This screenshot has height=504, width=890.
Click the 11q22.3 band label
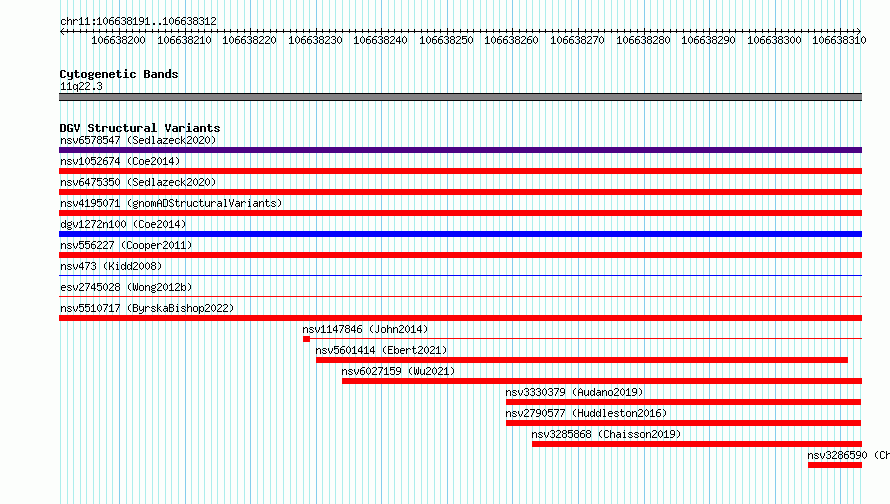pyautogui.click(x=81, y=86)
